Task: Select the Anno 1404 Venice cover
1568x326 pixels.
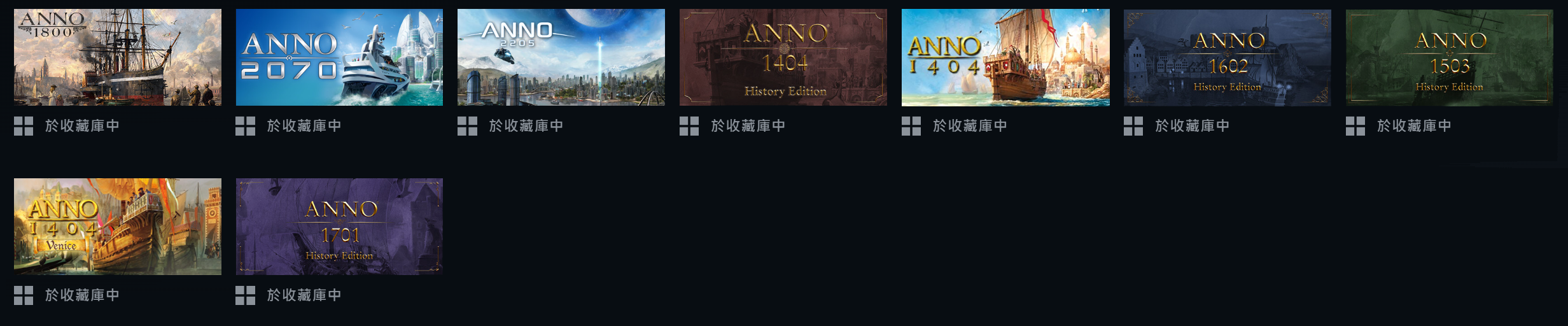Action: 118,227
